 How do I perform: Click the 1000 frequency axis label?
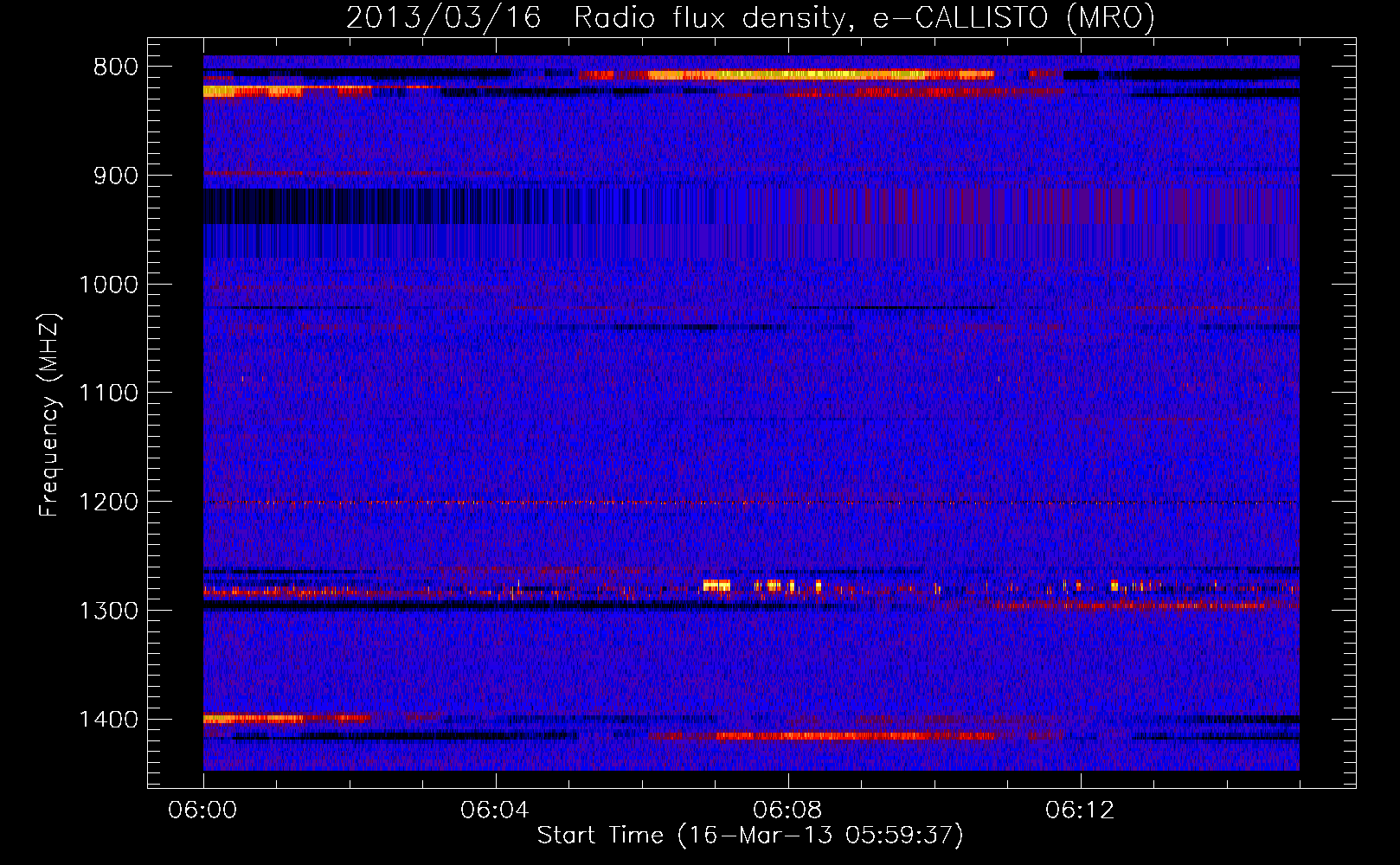[x=108, y=285]
